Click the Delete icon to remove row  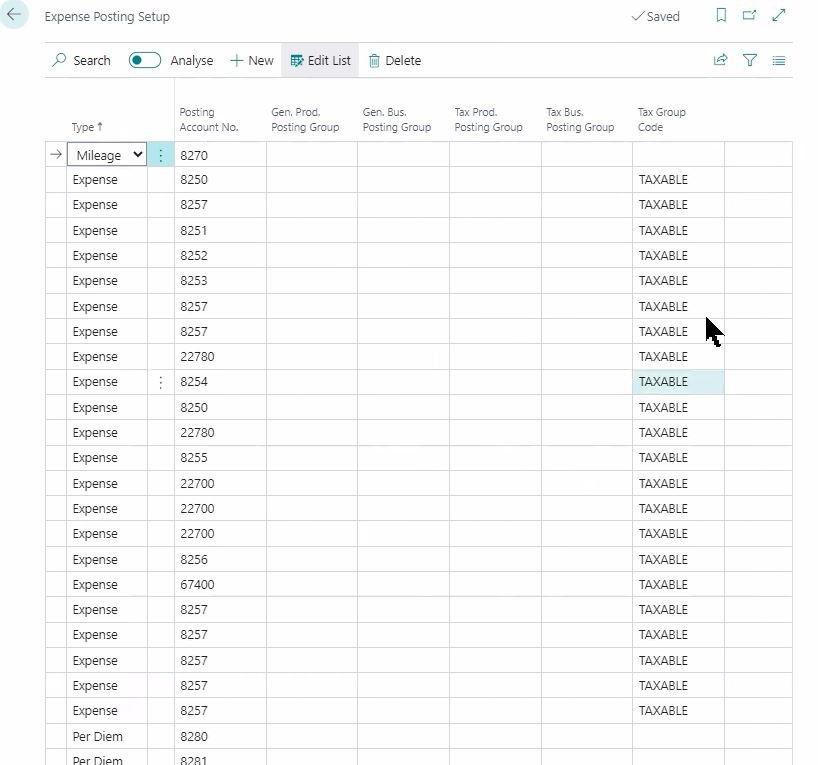394,60
